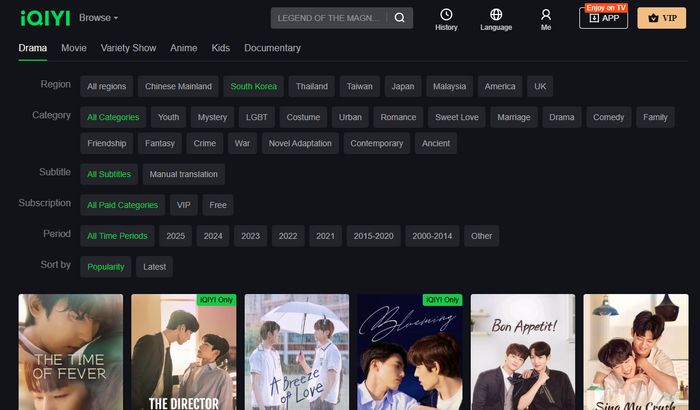Click the iQIYI logo
The width and height of the screenshot is (700, 410).
[45, 18]
